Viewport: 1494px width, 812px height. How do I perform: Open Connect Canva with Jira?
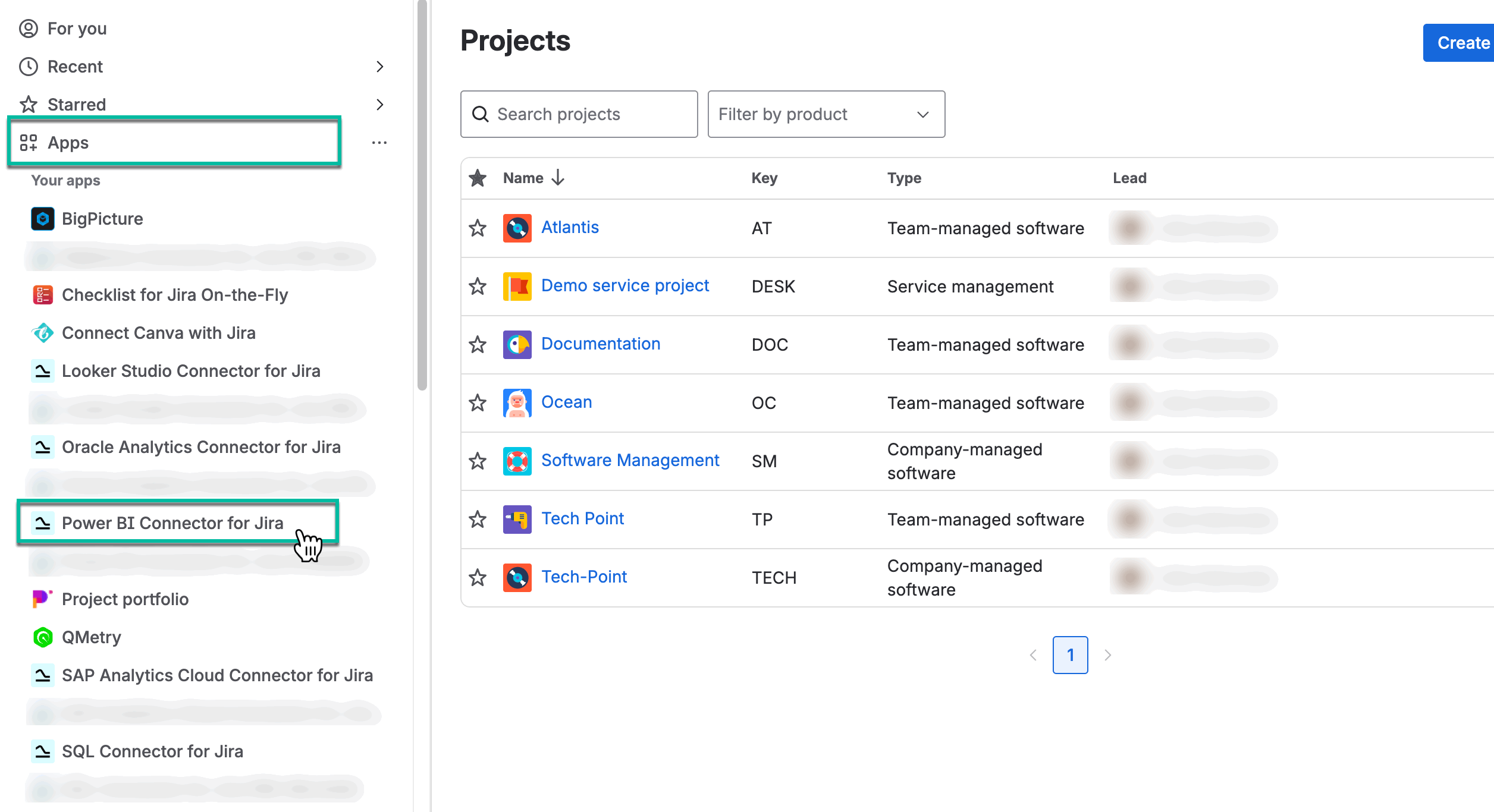pyautogui.click(x=158, y=332)
